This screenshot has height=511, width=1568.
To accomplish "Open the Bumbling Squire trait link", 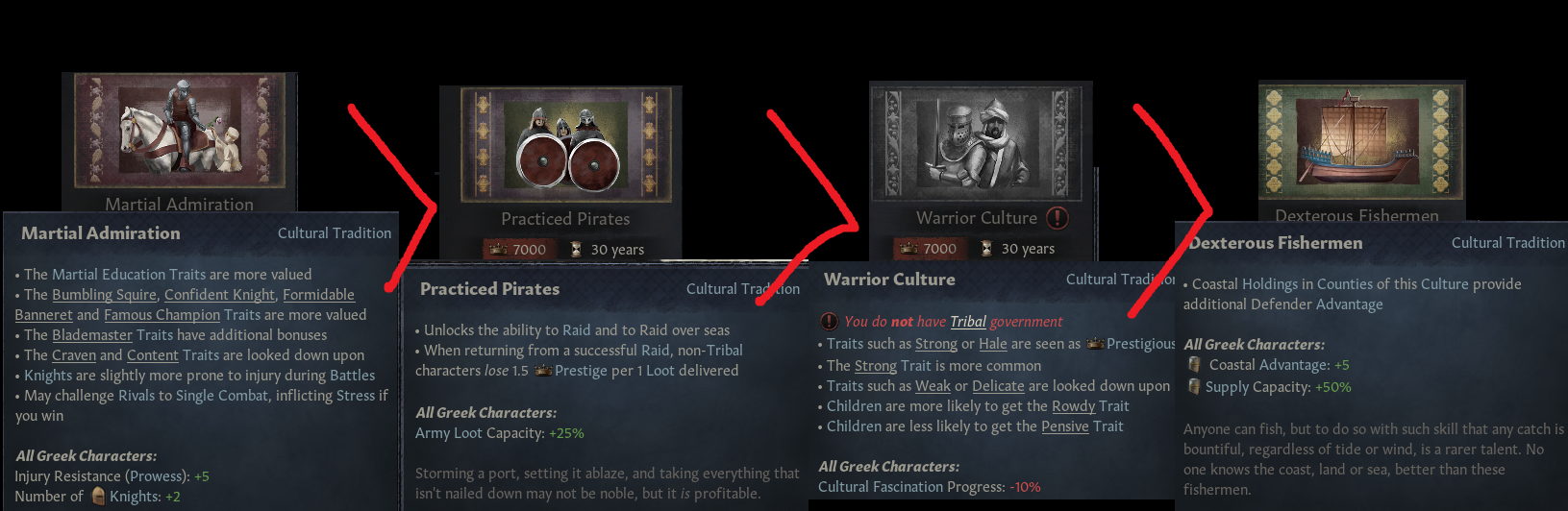I will click(x=104, y=295).
